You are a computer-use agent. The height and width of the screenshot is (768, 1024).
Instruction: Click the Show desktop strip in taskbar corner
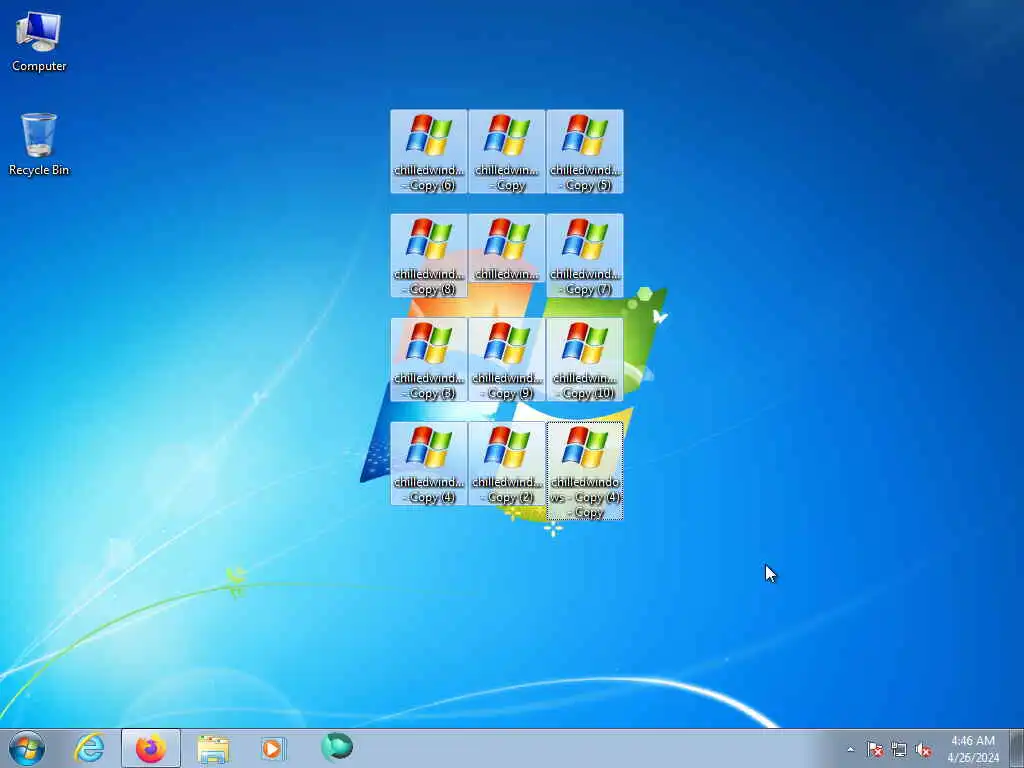click(x=1016, y=748)
